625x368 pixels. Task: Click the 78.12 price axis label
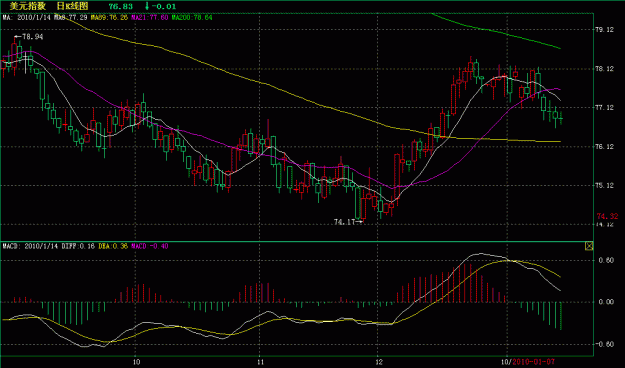pos(605,69)
